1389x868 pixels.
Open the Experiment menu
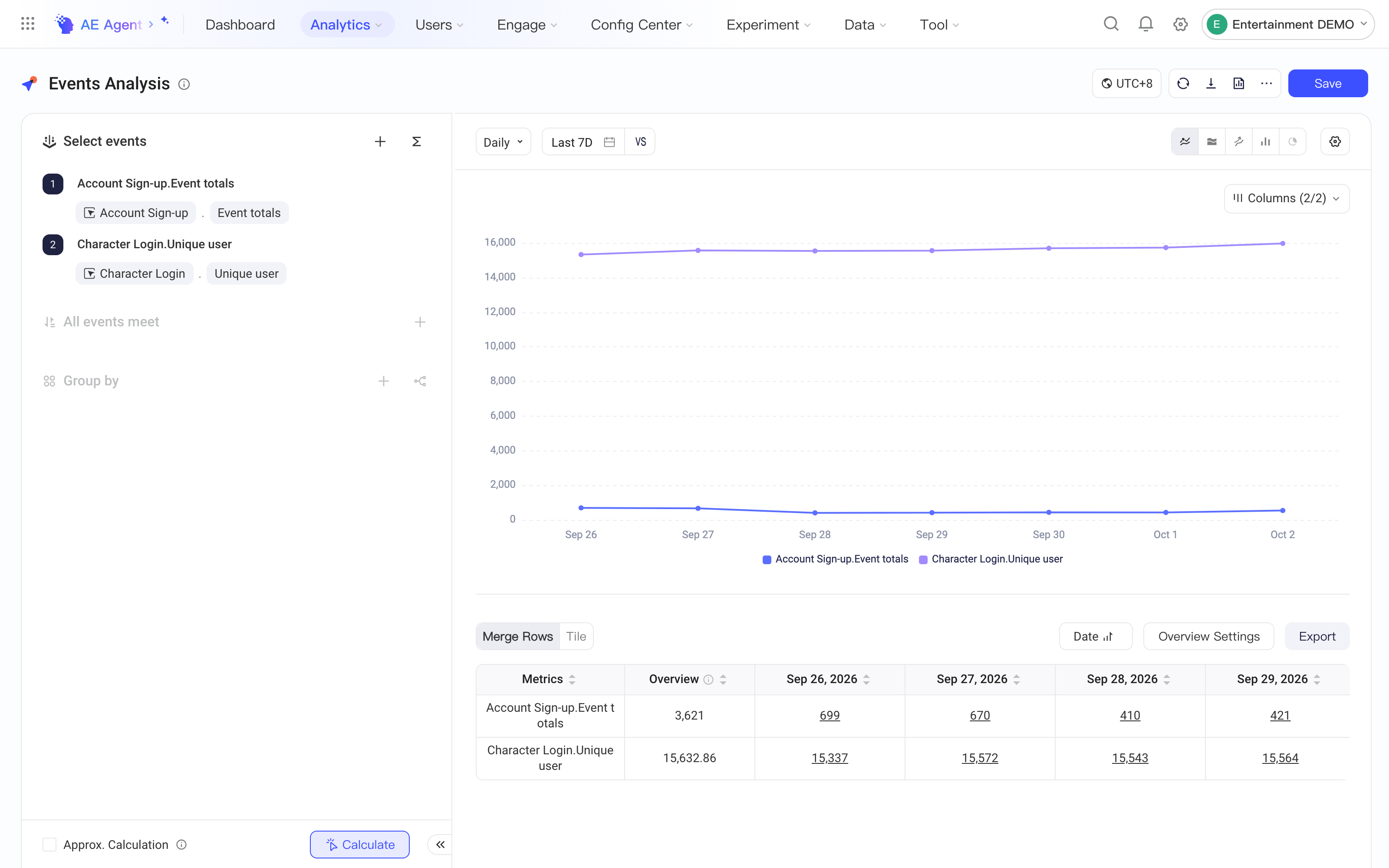(x=768, y=25)
